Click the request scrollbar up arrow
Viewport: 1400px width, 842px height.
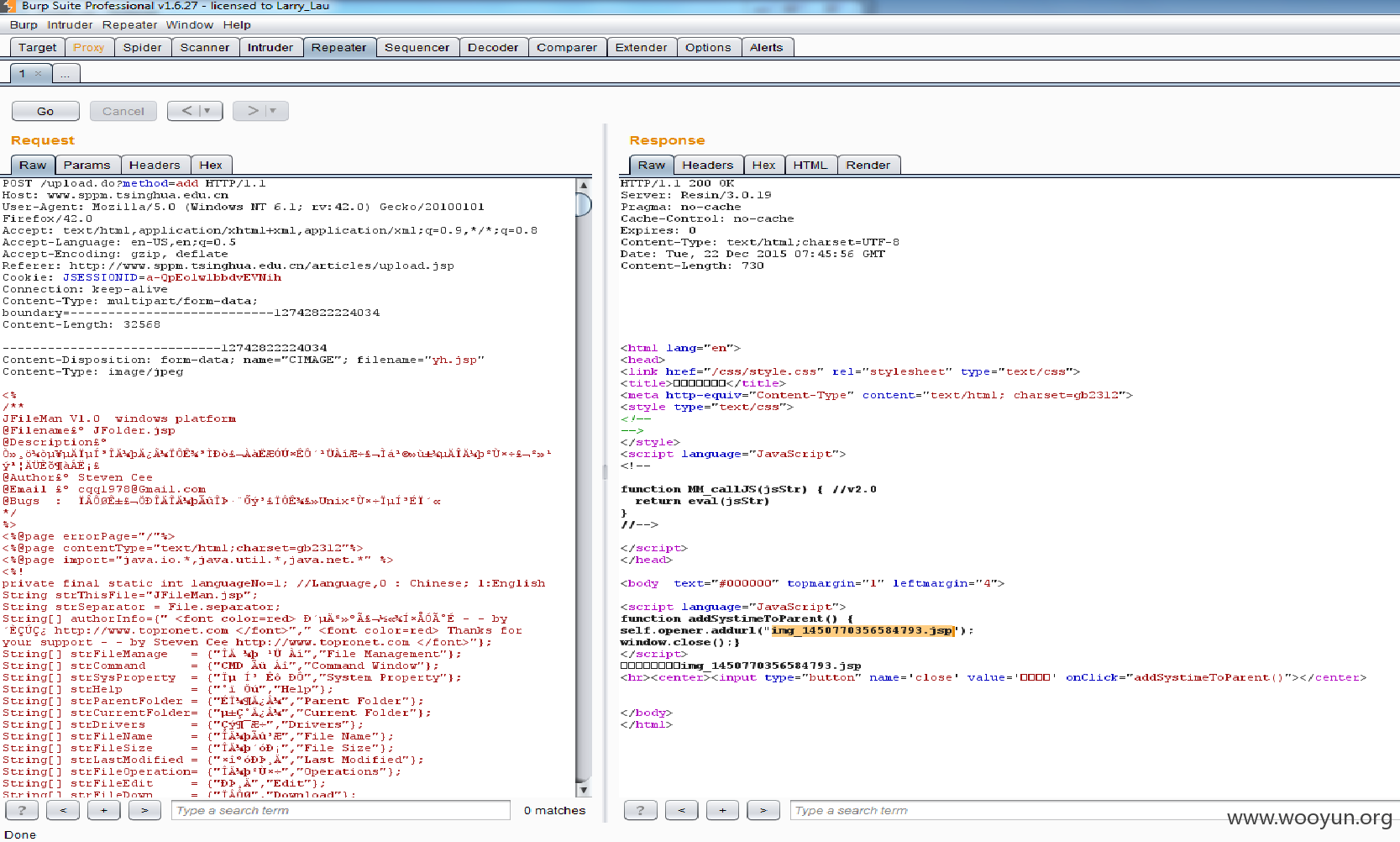(x=584, y=185)
